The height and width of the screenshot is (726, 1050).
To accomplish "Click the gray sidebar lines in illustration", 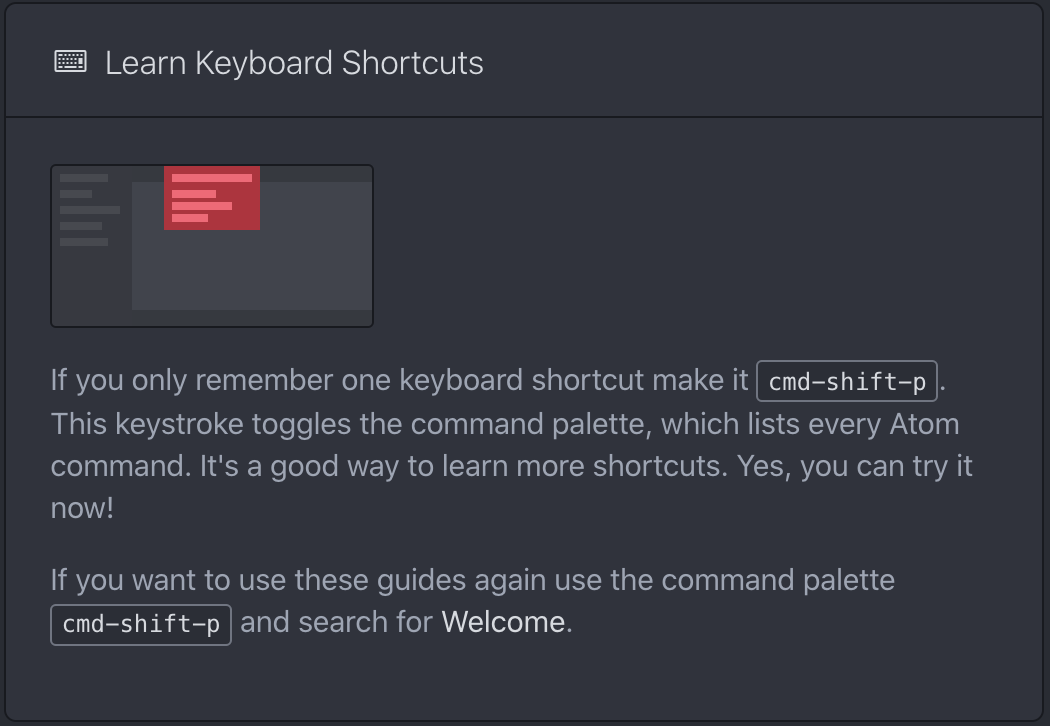I will click(x=88, y=210).
